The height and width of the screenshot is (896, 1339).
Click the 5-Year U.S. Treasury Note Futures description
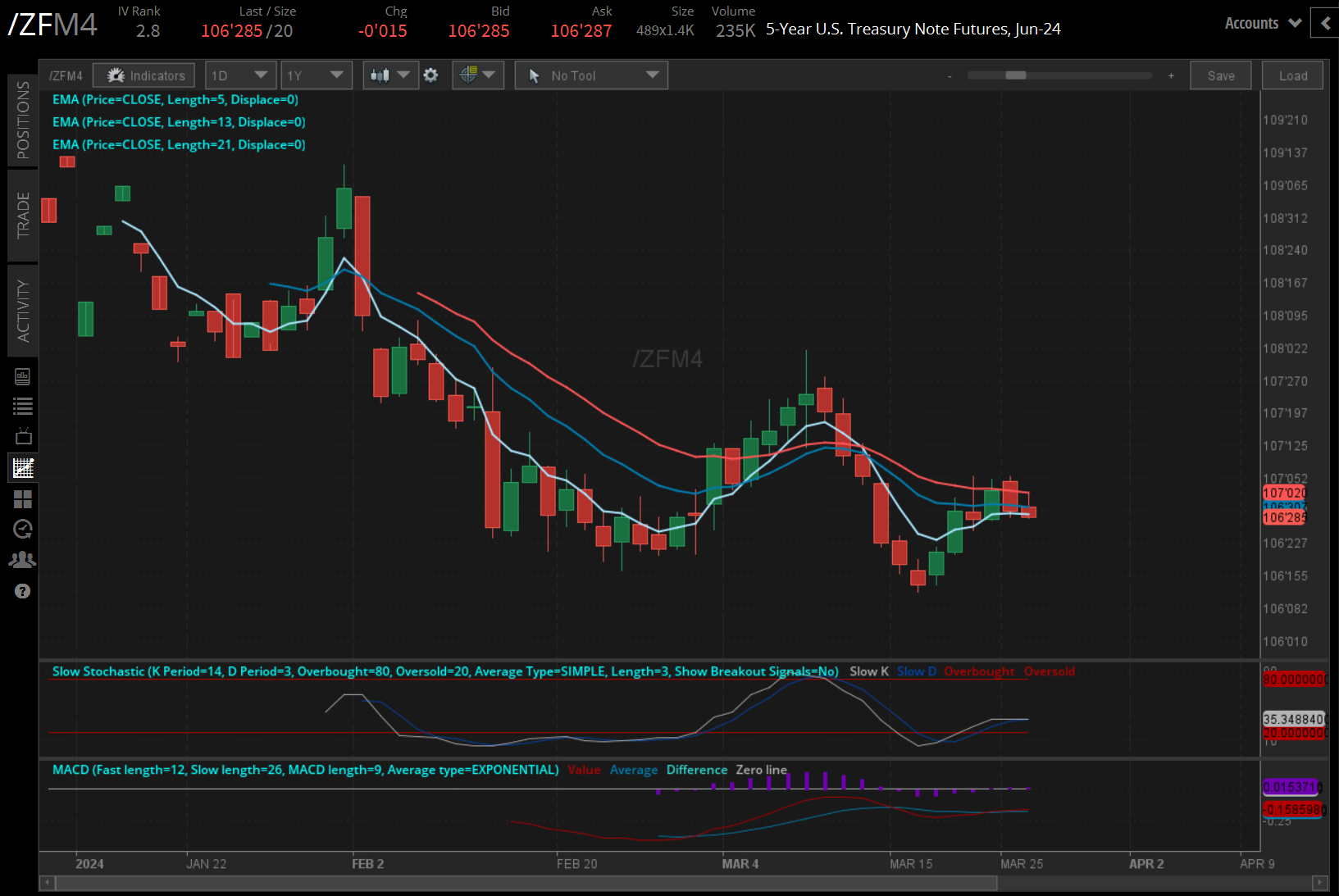[913, 30]
